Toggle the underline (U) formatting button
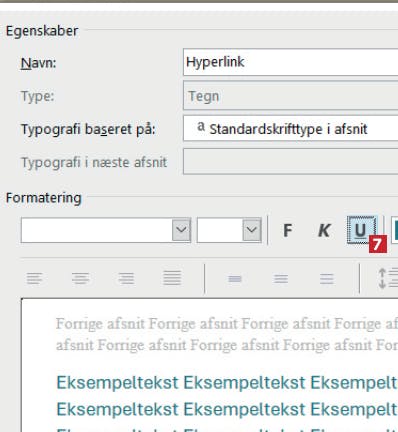Image resolution: width=398 pixels, height=432 pixels. [x=362, y=230]
